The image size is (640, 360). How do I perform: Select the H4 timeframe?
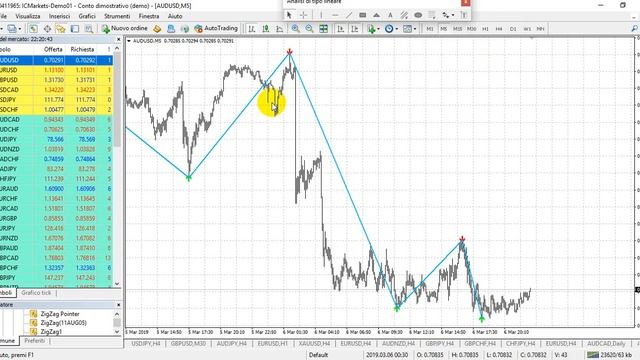pos(499,29)
